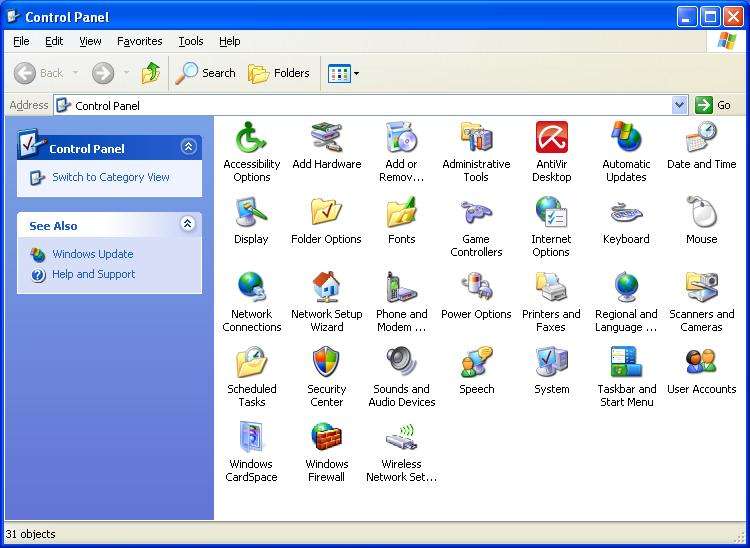Open the Favorites menu
The height and width of the screenshot is (548, 750).
(x=140, y=41)
